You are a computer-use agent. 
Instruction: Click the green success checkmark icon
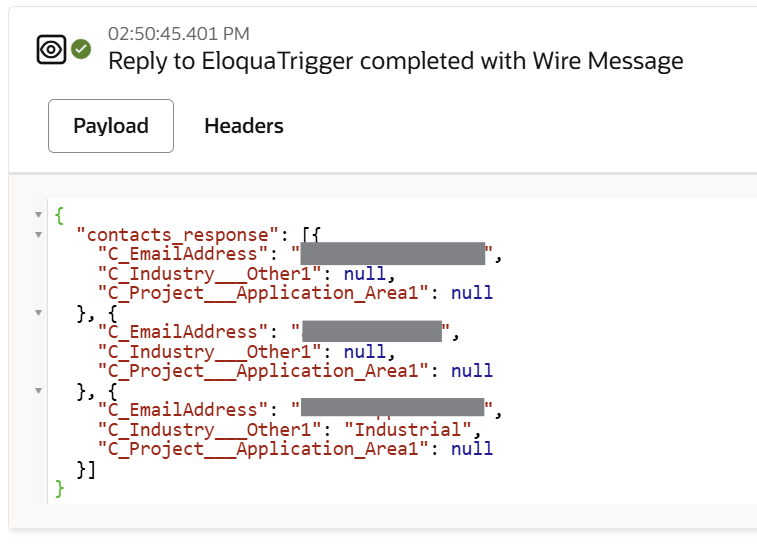click(81, 49)
